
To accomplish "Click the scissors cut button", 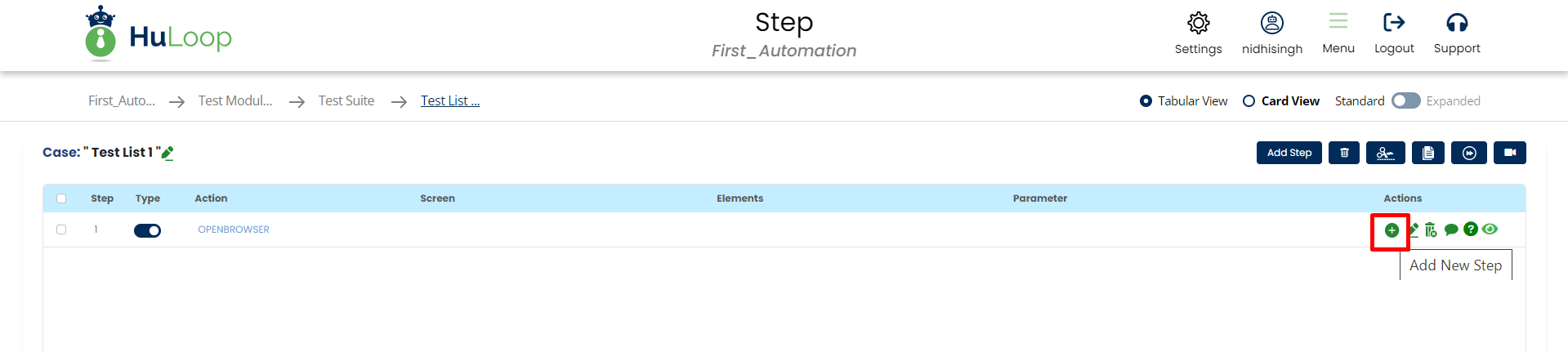I will pos(1385,153).
